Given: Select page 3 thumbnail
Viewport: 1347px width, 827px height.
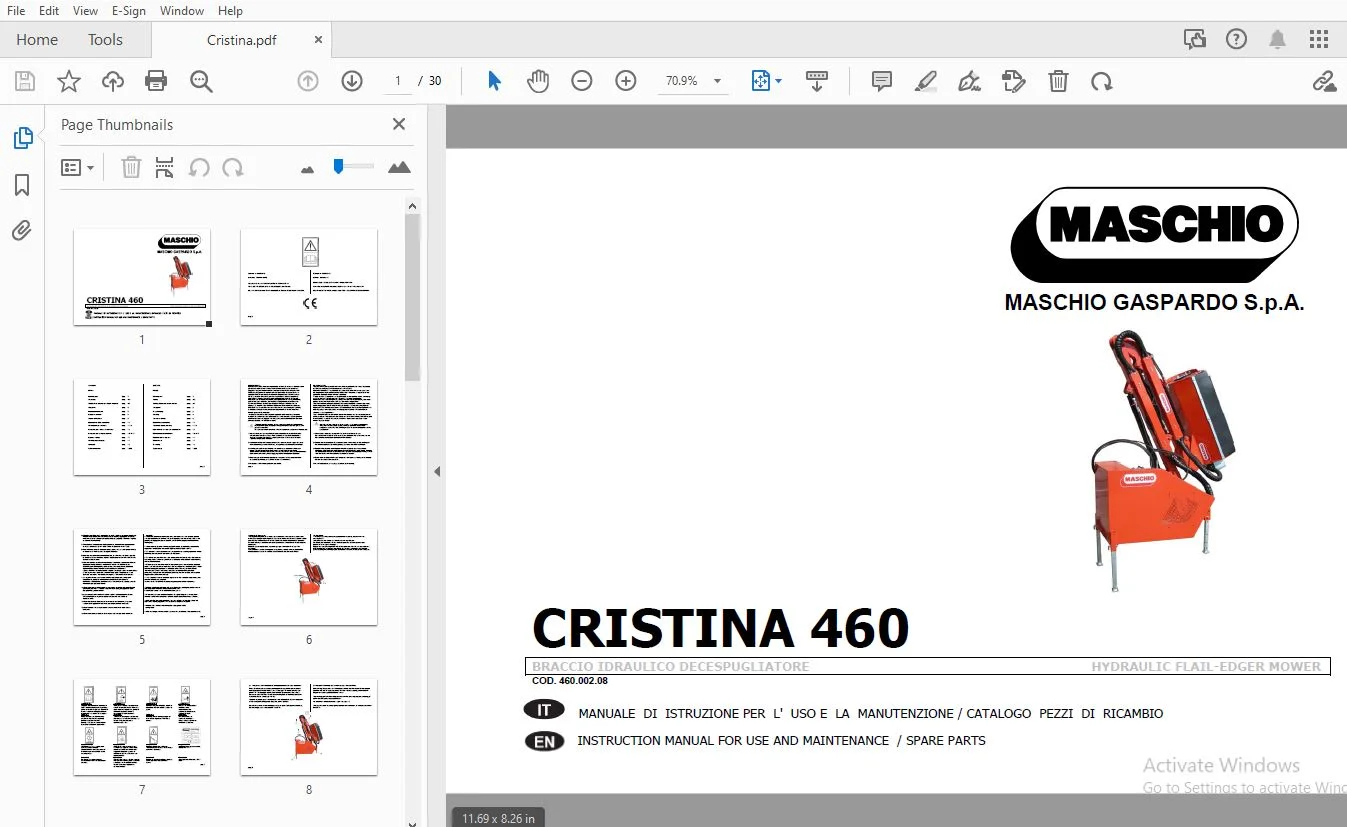Looking at the screenshot, I should pos(142,427).
